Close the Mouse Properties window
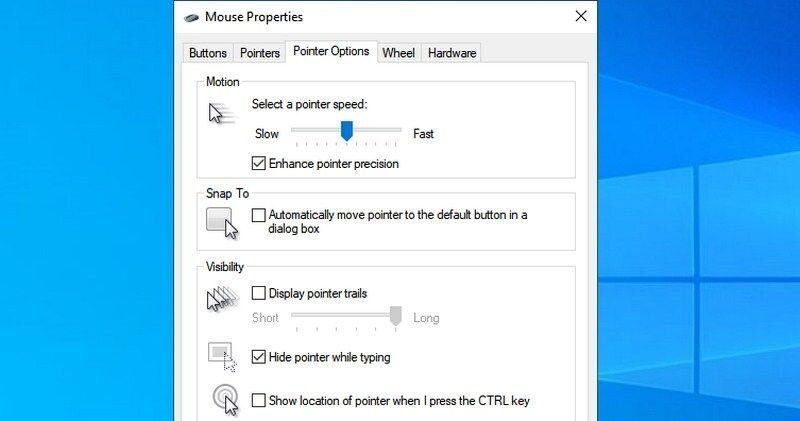Screen dimensions: 800x421 [581, 16]
